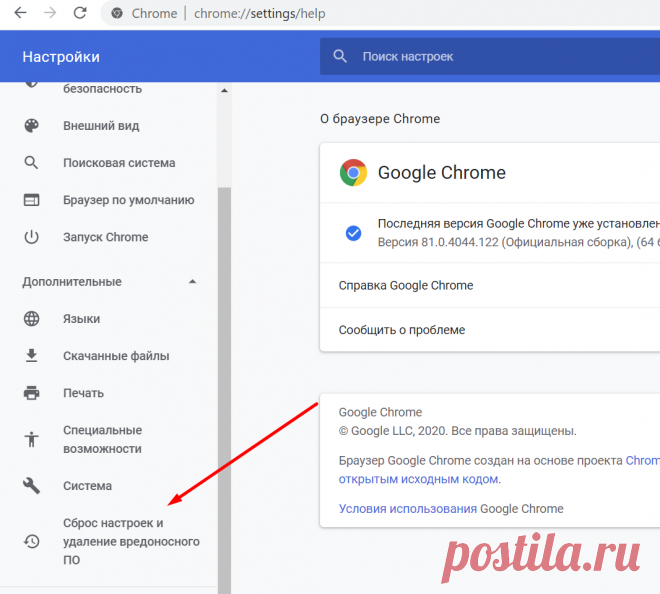Collapse the Дополнительные section arrow
The height and width of the screenshot is (594, 660).
tap(192, 282)
